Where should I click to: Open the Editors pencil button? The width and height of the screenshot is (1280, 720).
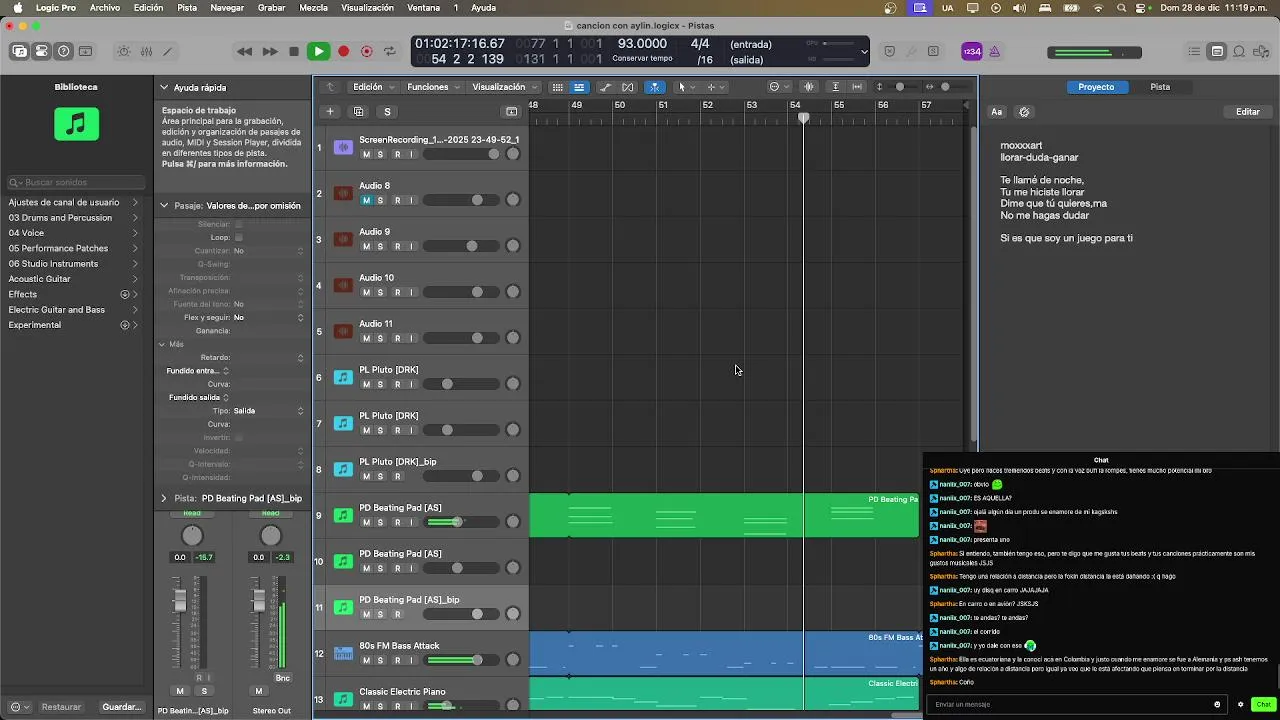click(x=168, y=51)
